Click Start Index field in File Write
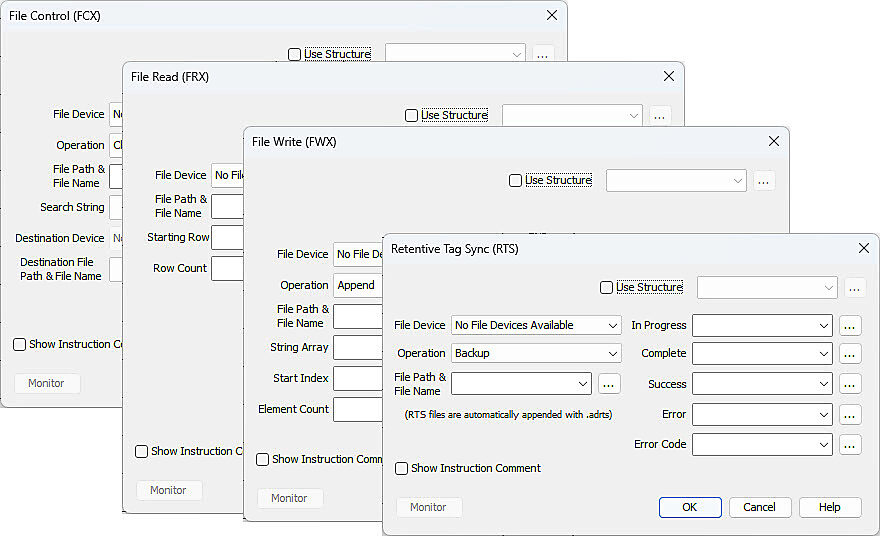 click(x=358, y=378)
